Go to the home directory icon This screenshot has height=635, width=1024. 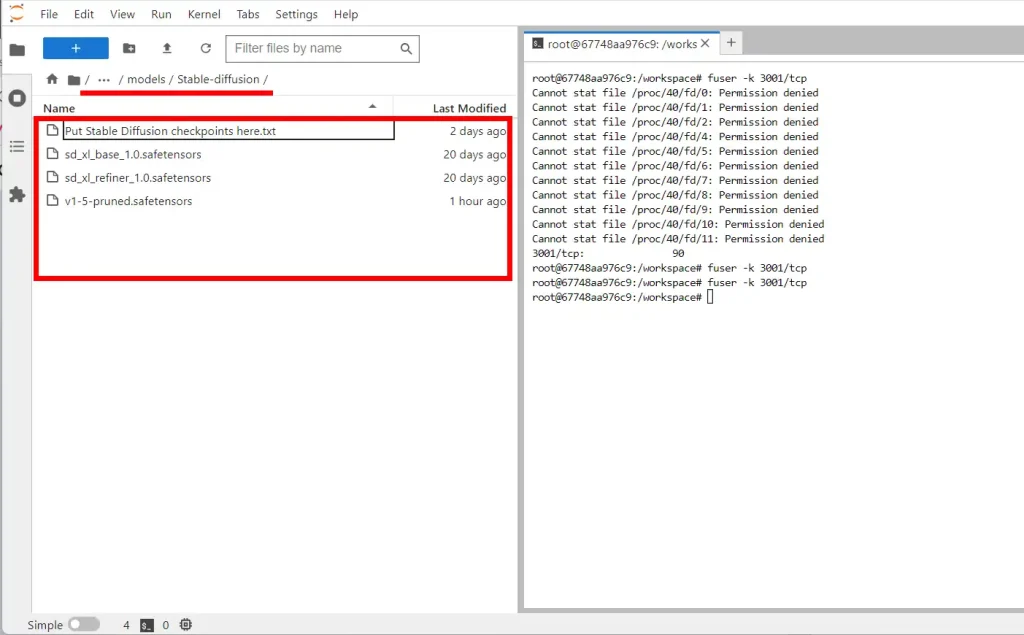pyautogui.click(x=52, y=79)
